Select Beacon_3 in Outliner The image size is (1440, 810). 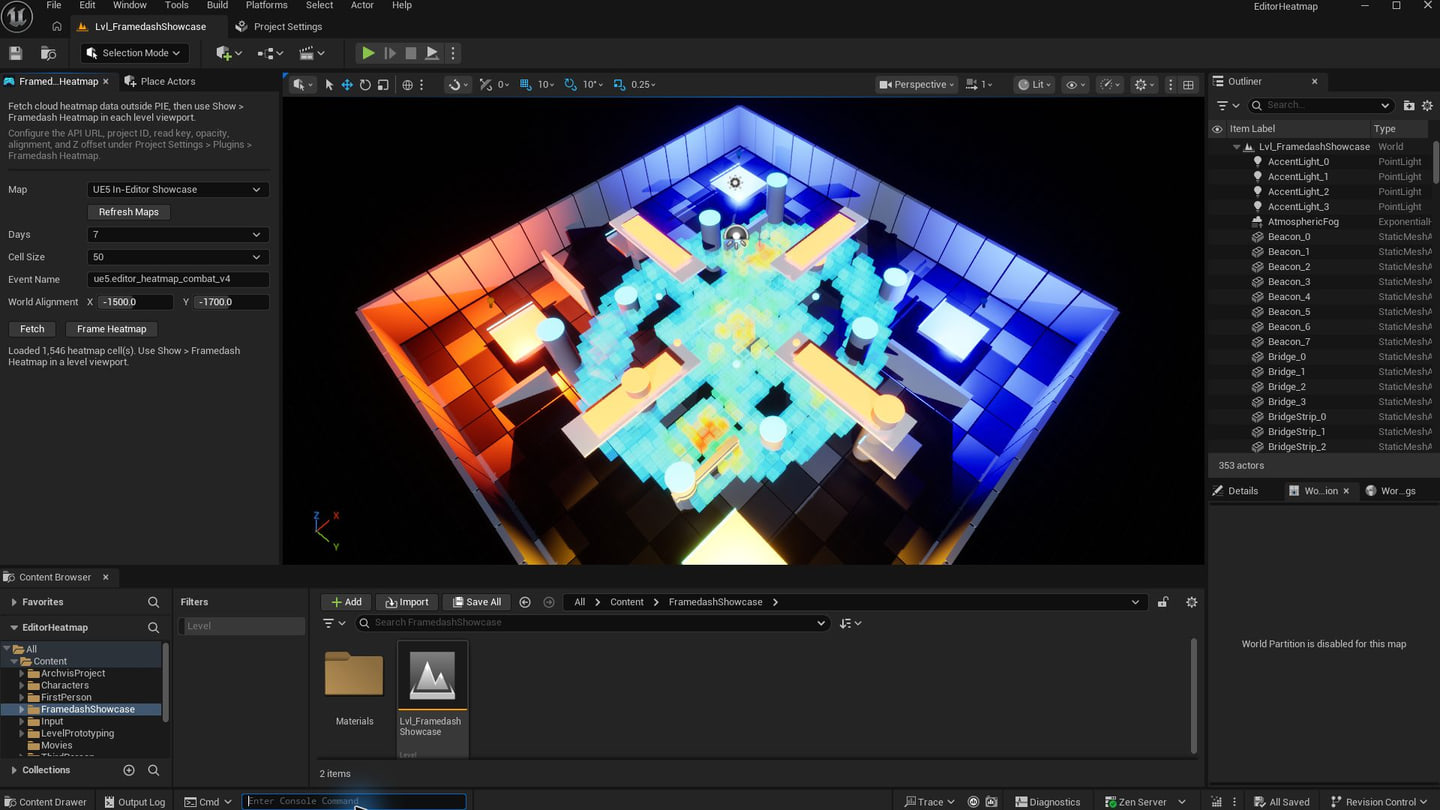pyautogui.click(x=1288, y=282)
